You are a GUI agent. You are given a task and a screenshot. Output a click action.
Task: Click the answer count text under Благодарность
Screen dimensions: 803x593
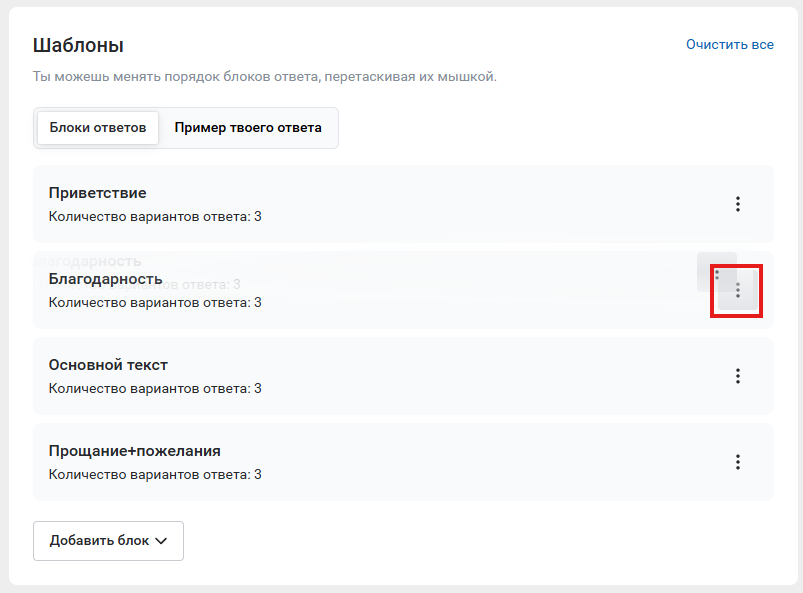[x=155, y=302]
